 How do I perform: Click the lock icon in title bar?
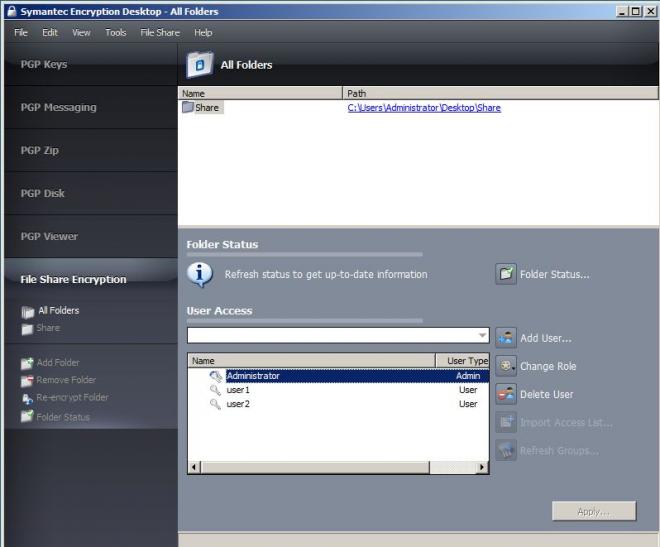[12, 11]
